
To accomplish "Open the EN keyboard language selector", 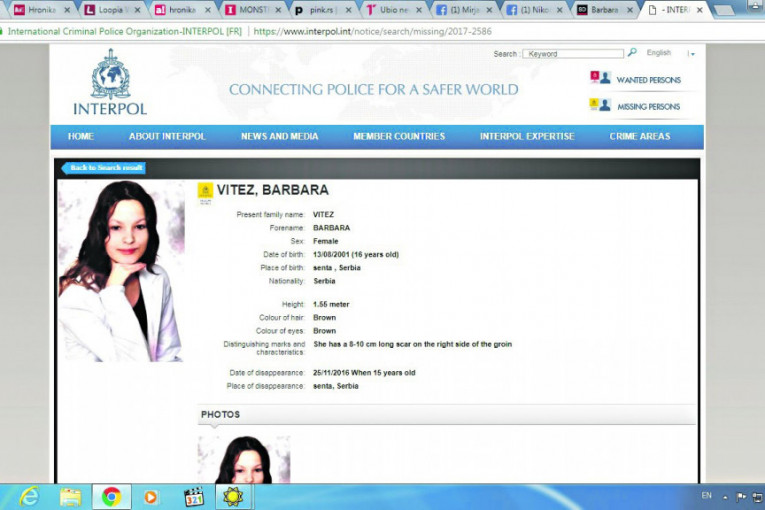I will tap(706, 496).
